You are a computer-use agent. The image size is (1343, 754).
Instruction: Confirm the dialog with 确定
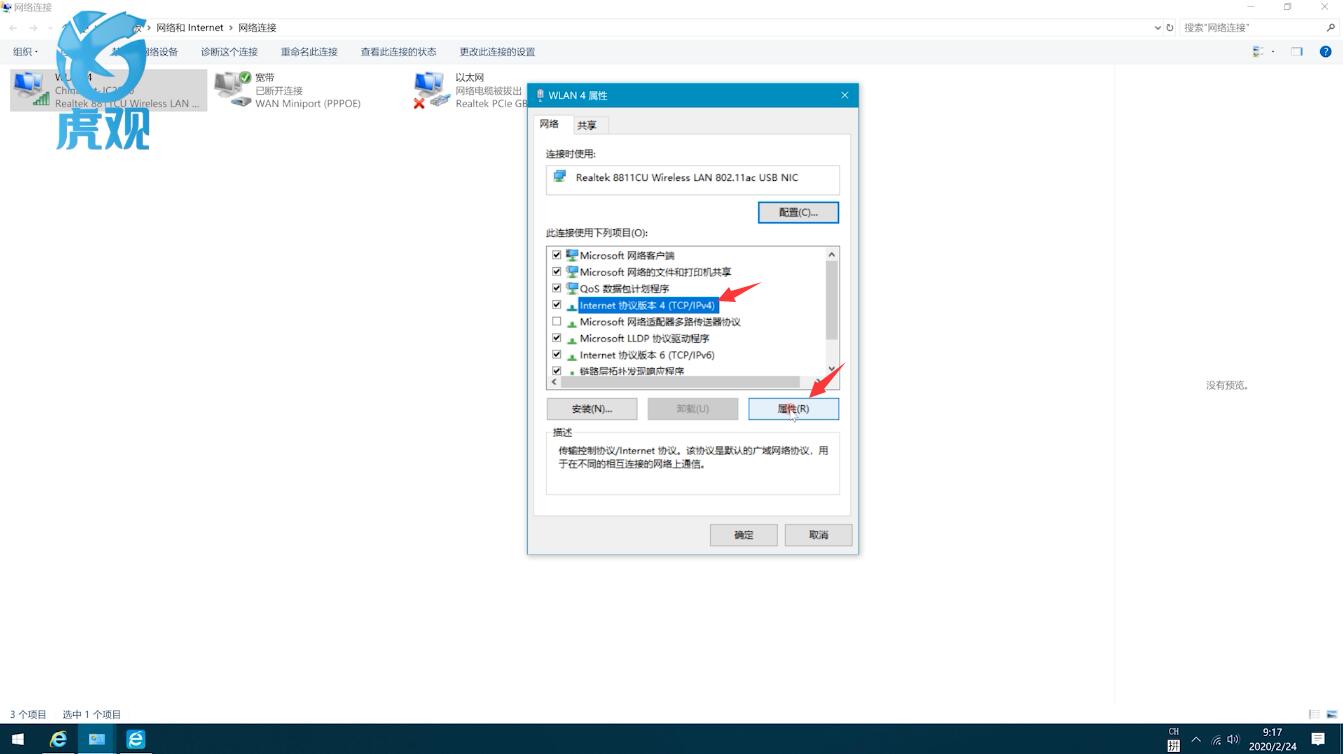pos(744,535)
